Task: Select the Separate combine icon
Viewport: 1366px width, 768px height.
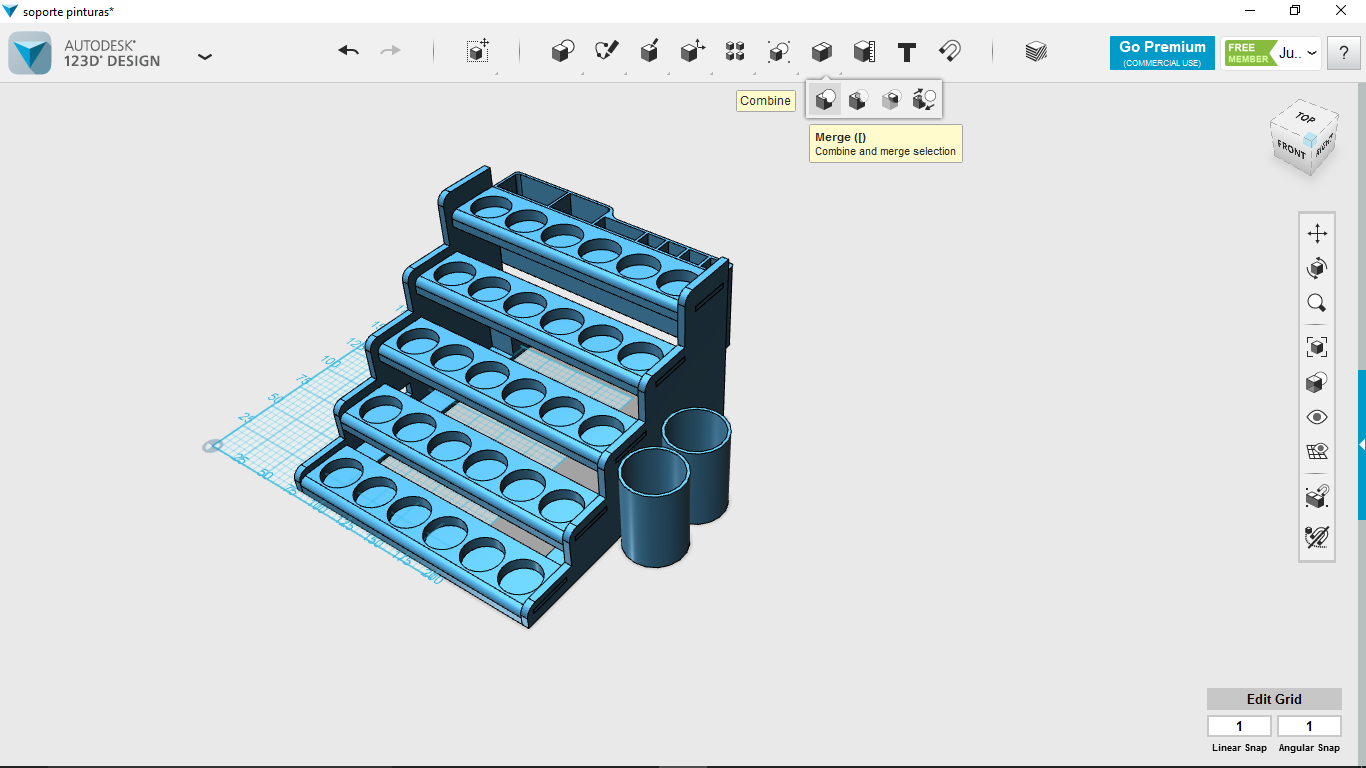Action: (924, 100)
